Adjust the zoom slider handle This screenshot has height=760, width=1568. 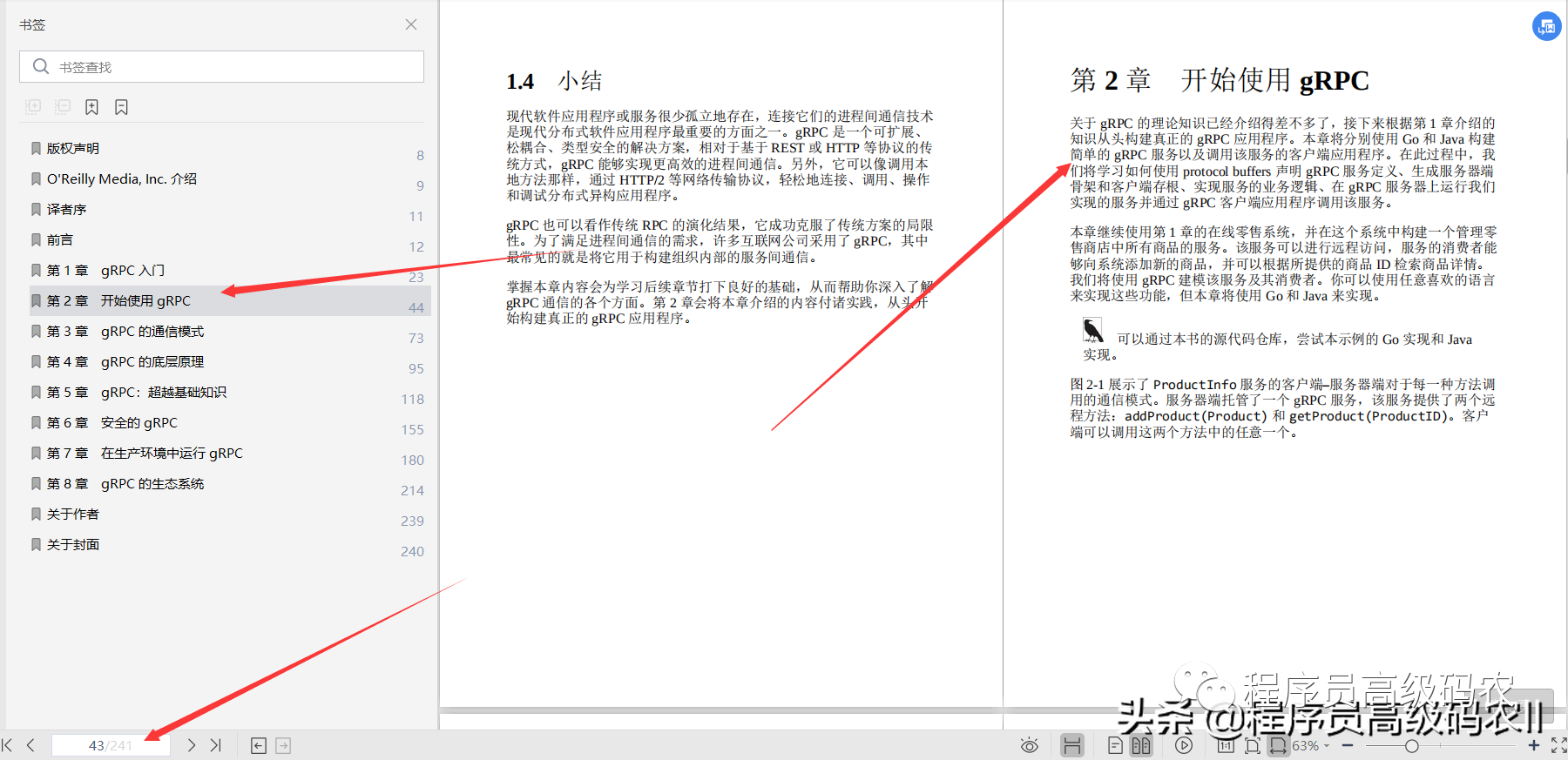[x=1412, y=746]
